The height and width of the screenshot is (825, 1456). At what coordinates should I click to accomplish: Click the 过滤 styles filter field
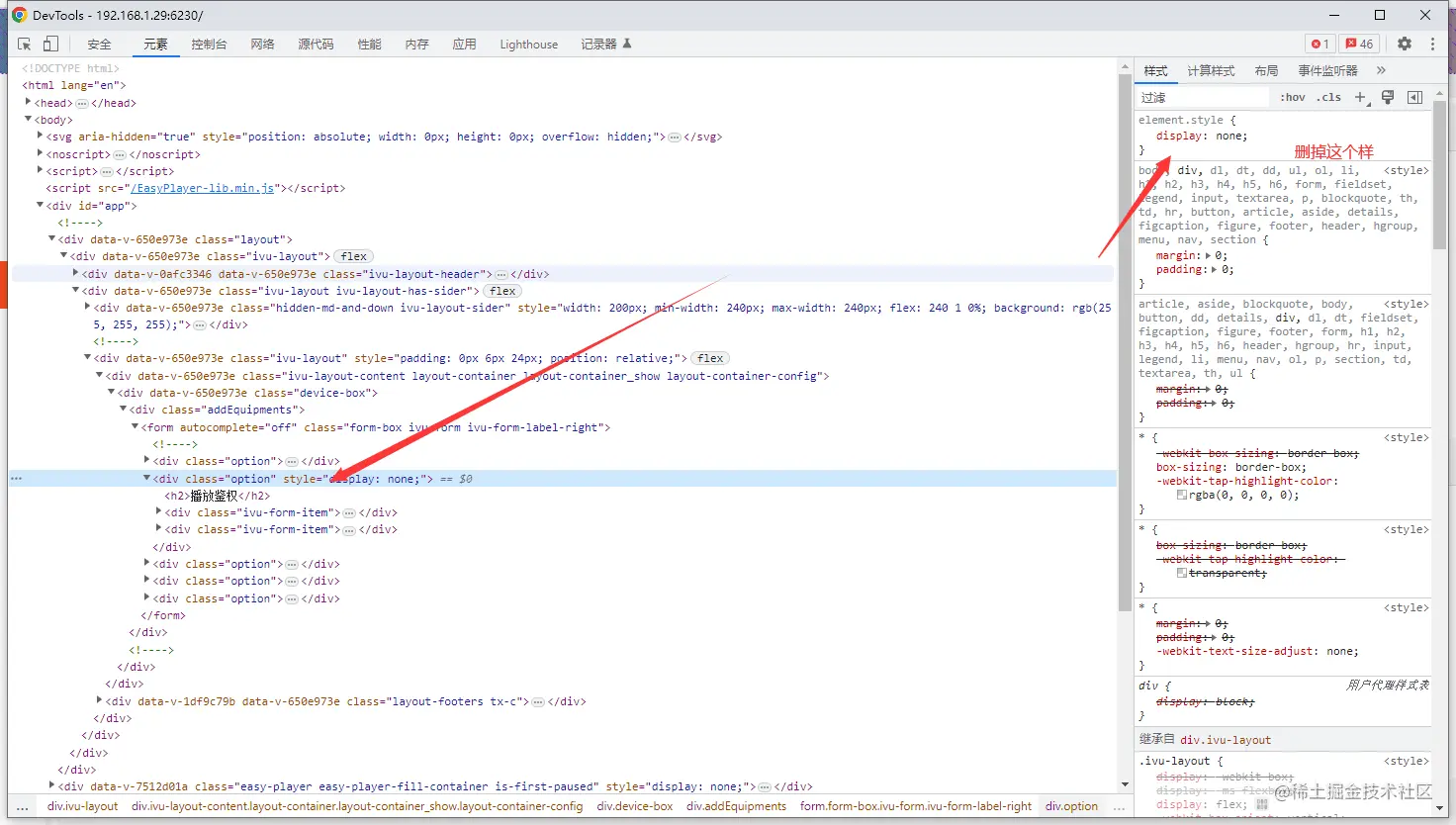tap(1203, 97)
